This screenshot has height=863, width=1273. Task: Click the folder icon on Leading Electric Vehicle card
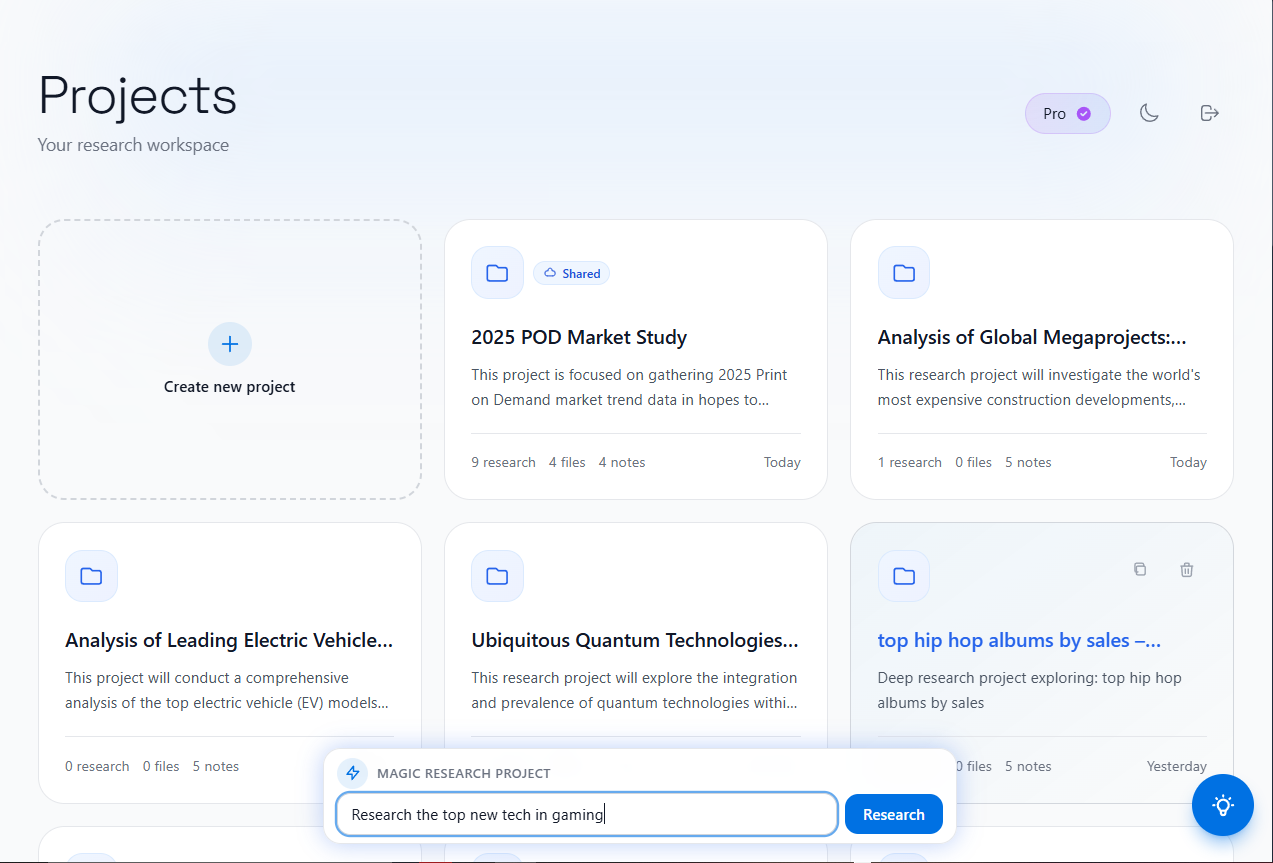coord(91,576)
